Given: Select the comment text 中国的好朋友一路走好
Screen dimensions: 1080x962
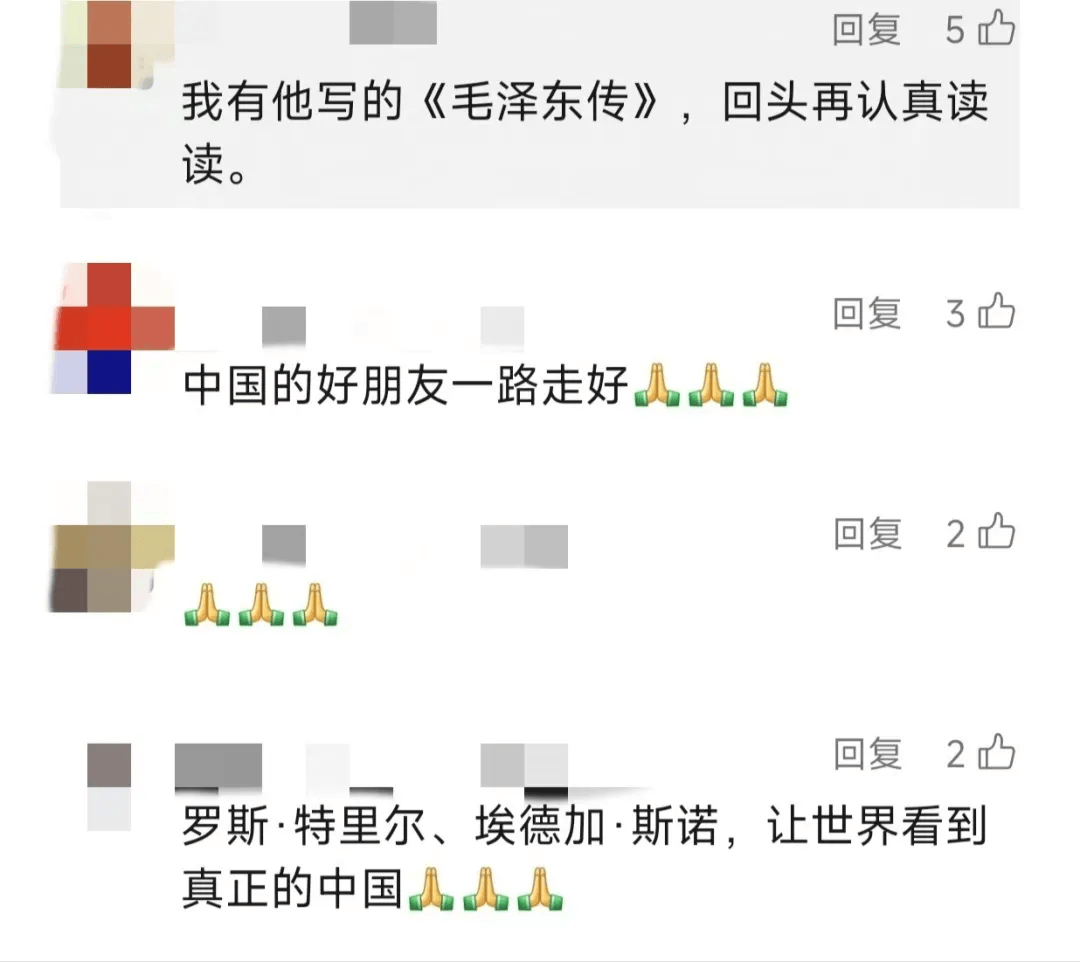Looking at the screenshot, I should (405, 384).
